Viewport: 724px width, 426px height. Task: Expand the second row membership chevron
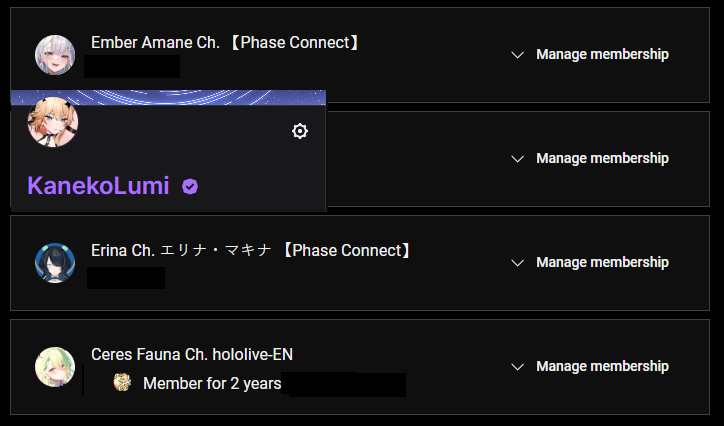(x=518, y=159)
